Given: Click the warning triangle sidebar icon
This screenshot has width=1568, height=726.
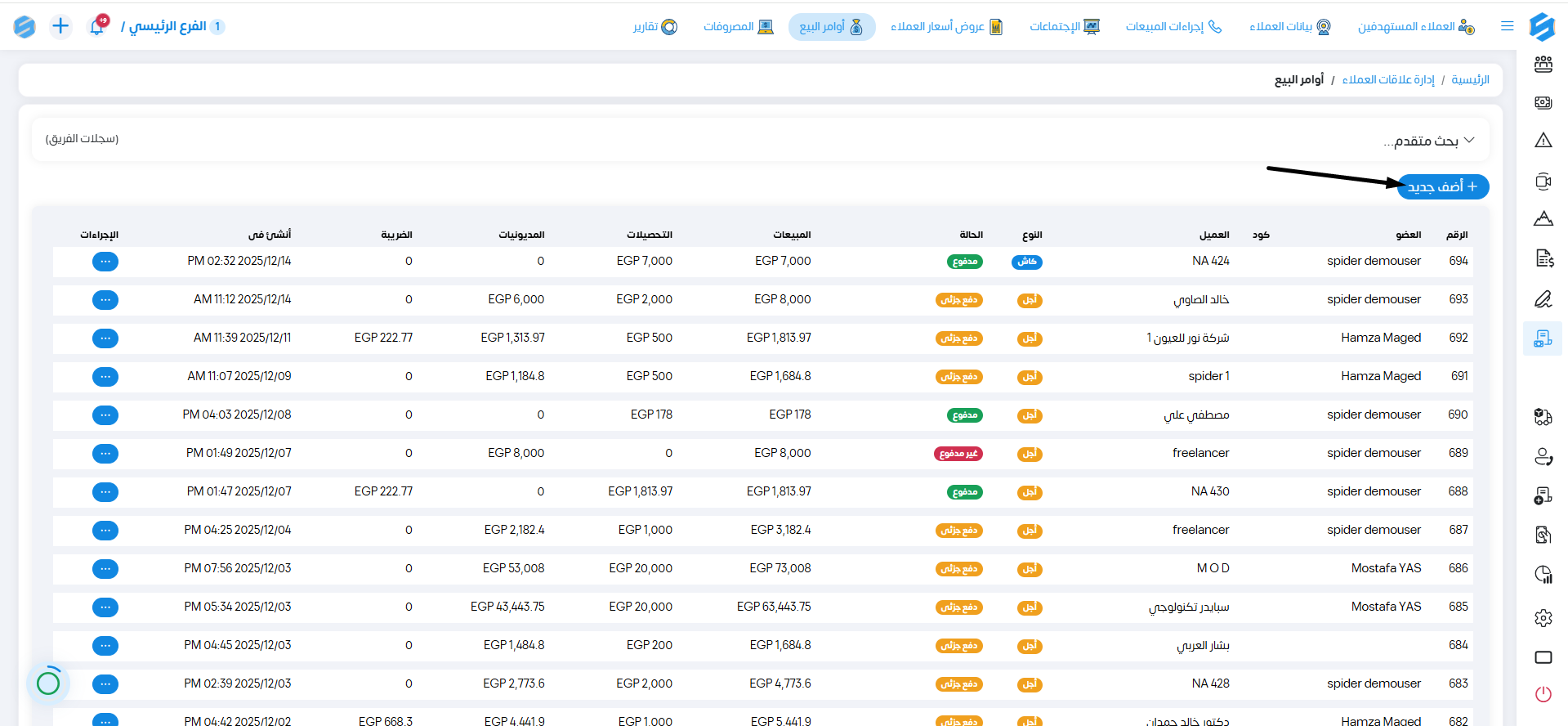Looking at the screenshot, I should (x=1543, y=141).
